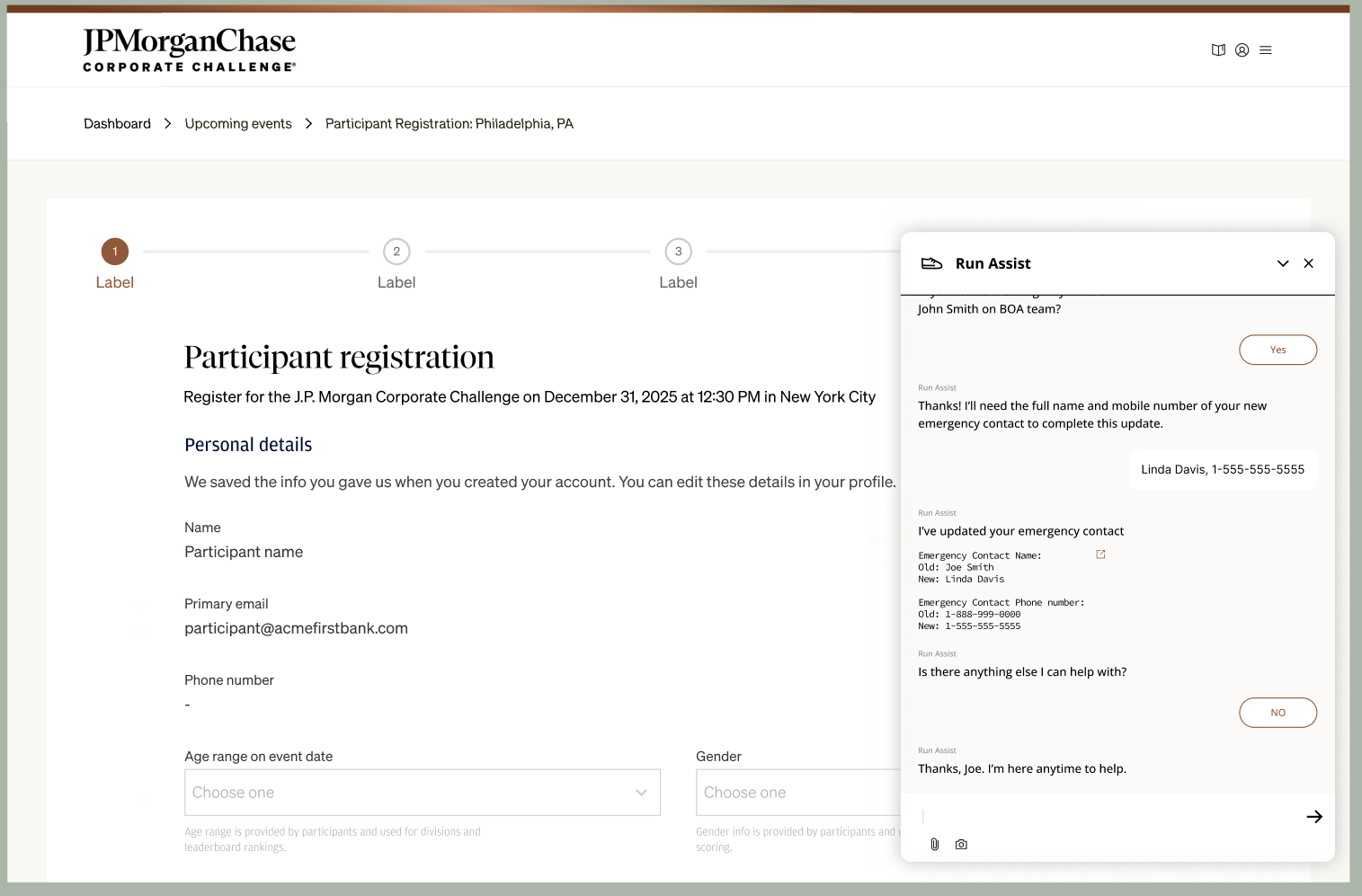Click the chevron arrow in Age range dropdown

coord(641,793)
